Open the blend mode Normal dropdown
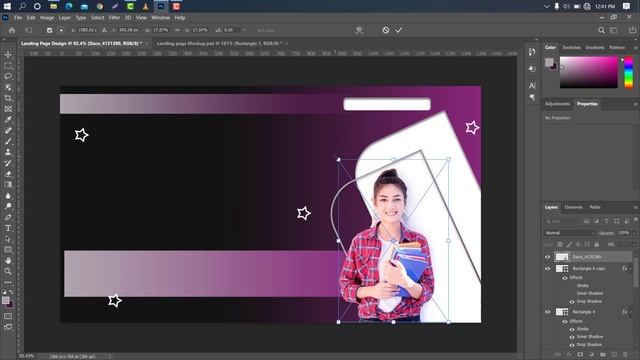 (x=570, y=233)
